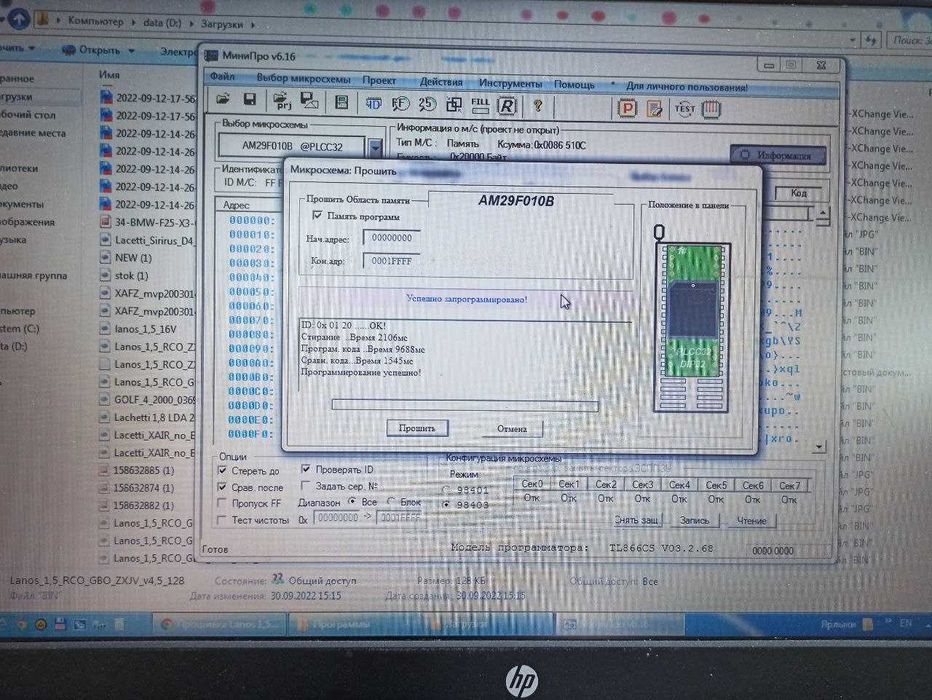Screen dimensions: 932x700
Task: Click the up arrow of the buffer scrollbar
Action: tap(823, 213)
